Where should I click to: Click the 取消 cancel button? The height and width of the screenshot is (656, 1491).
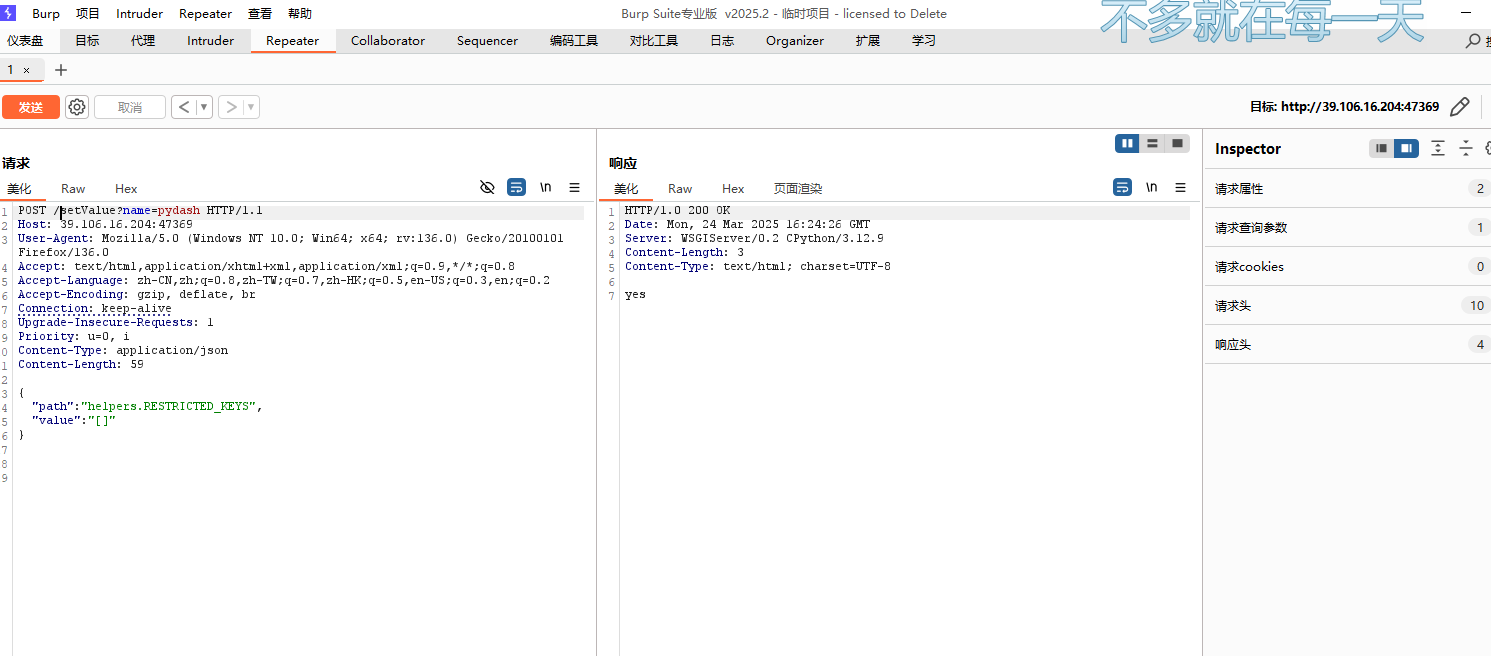130,107
